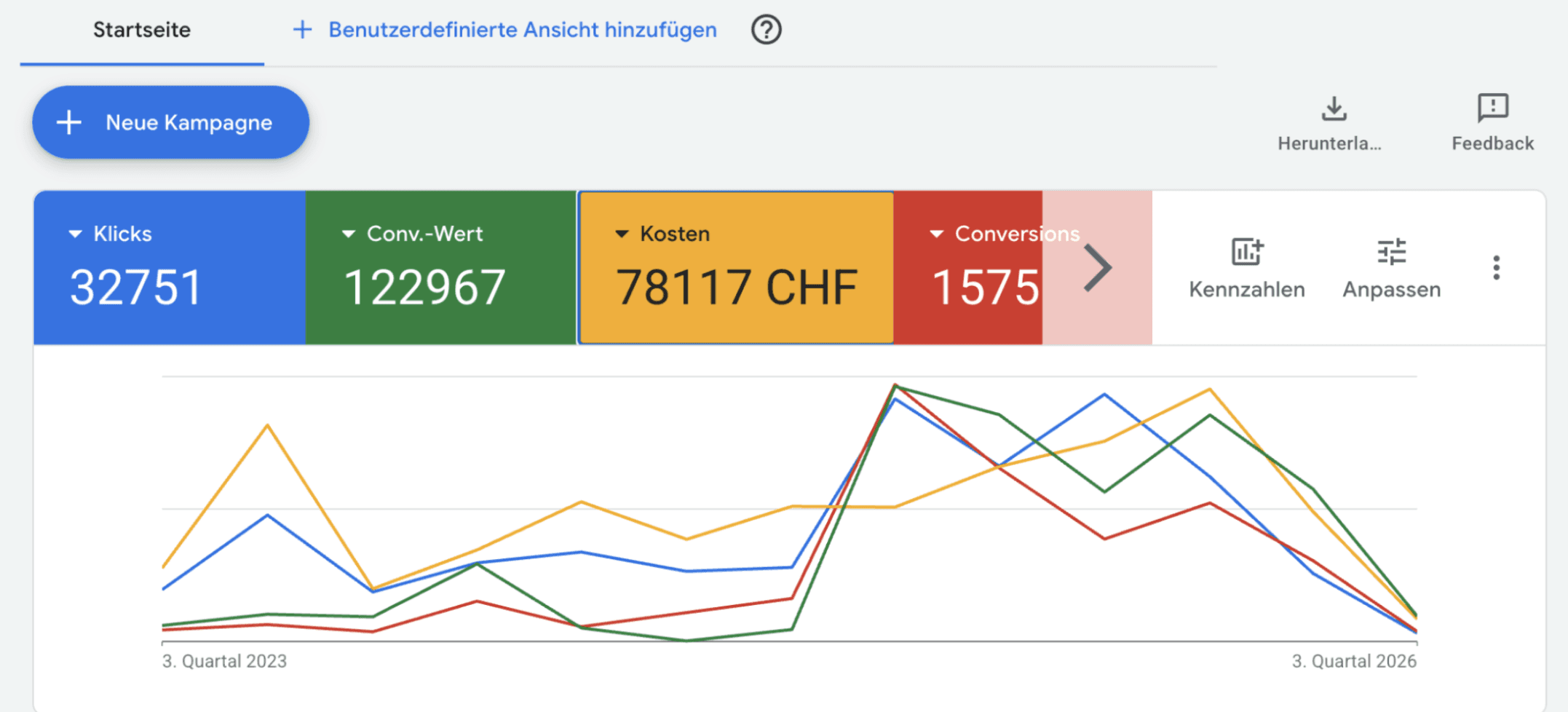This screenshot has height=712, width=1568.
Task: Show next metrics with right chevron
Action: [x=1097, y=268]
